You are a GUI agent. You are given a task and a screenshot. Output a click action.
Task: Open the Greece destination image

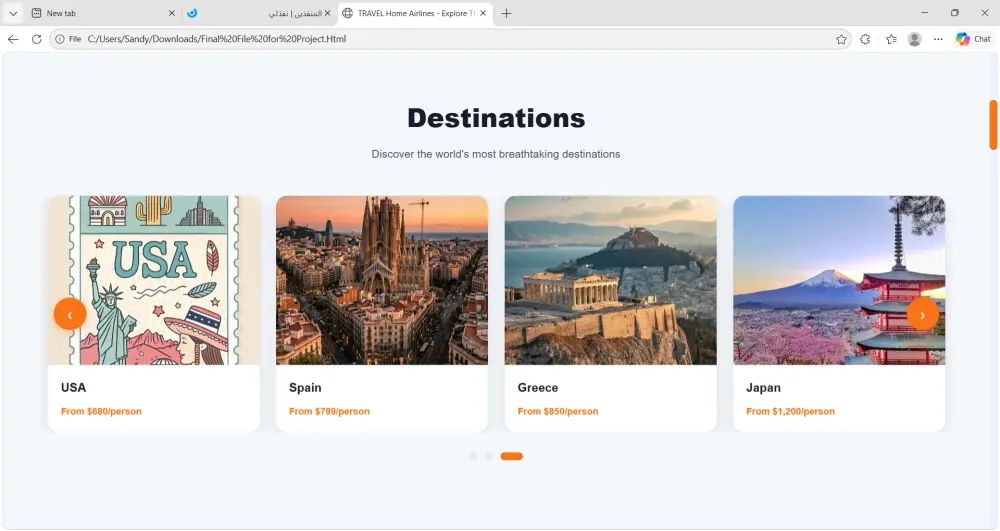pos(610,280)
